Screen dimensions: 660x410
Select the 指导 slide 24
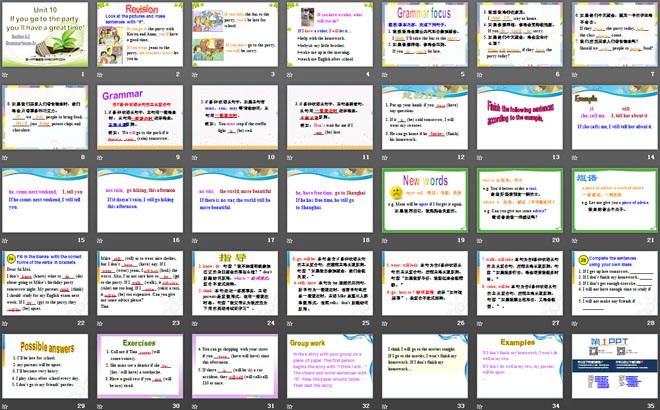[235, 283]
